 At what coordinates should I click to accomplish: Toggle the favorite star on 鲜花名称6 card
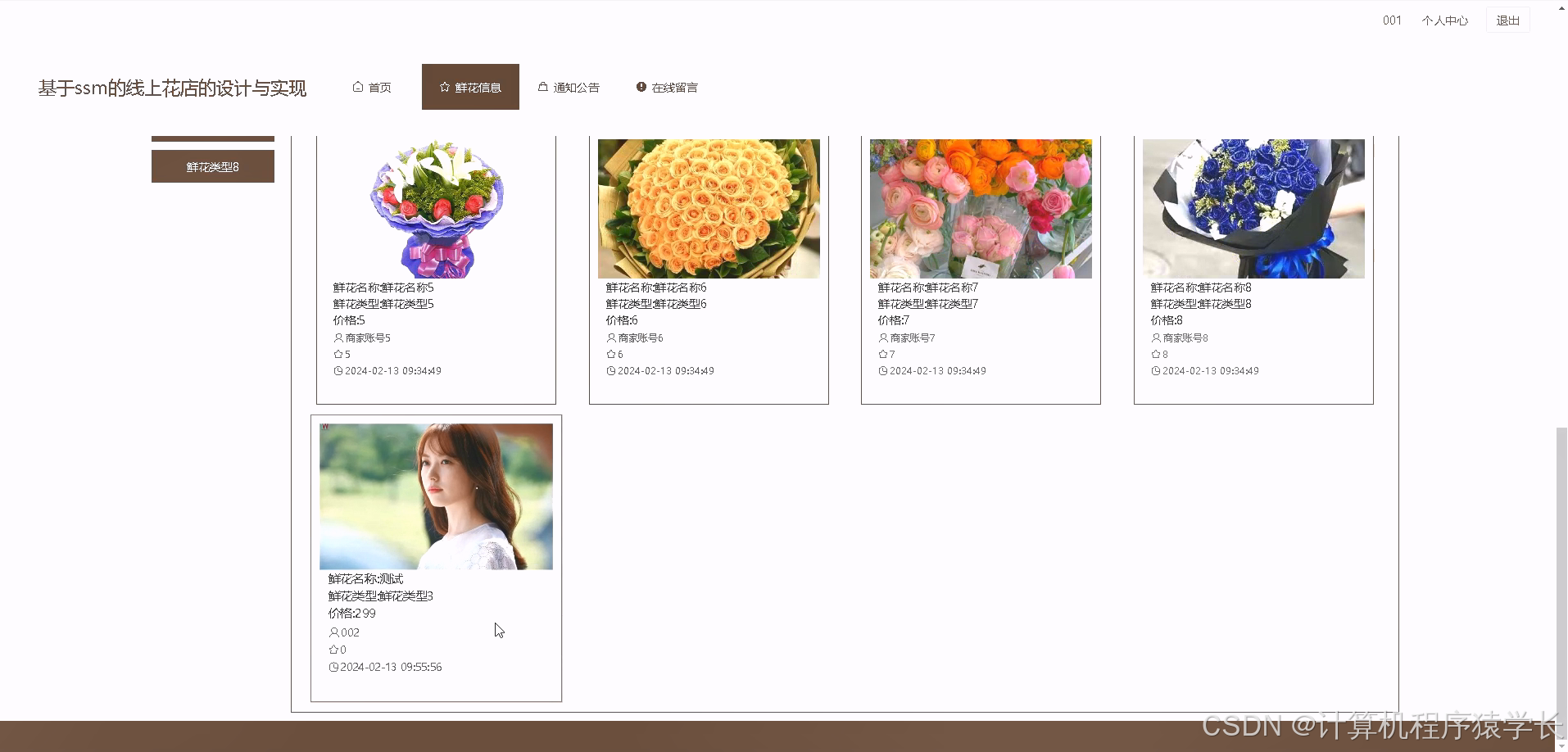coord(610,354)
